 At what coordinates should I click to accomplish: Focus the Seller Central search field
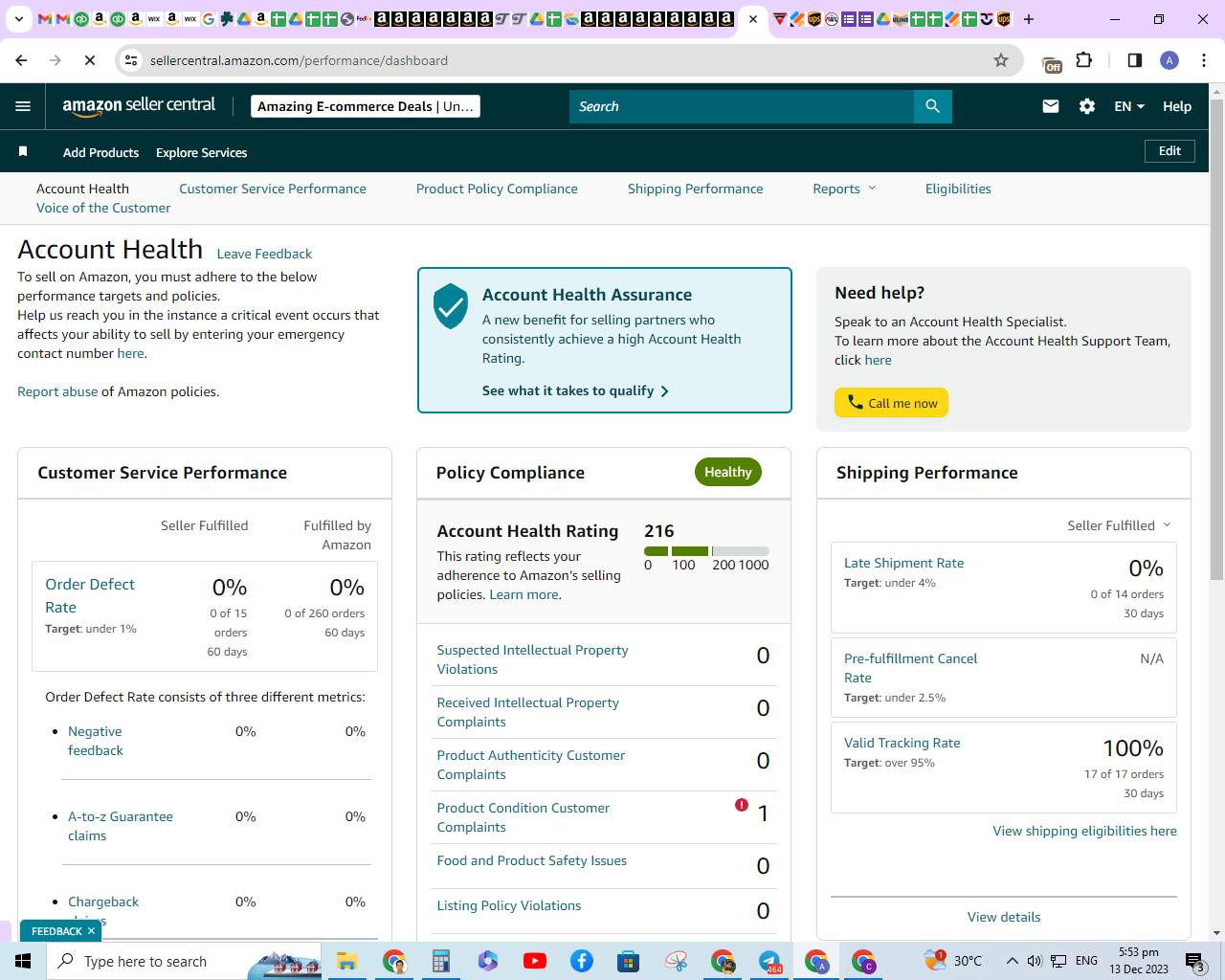[x=742, y=106]
